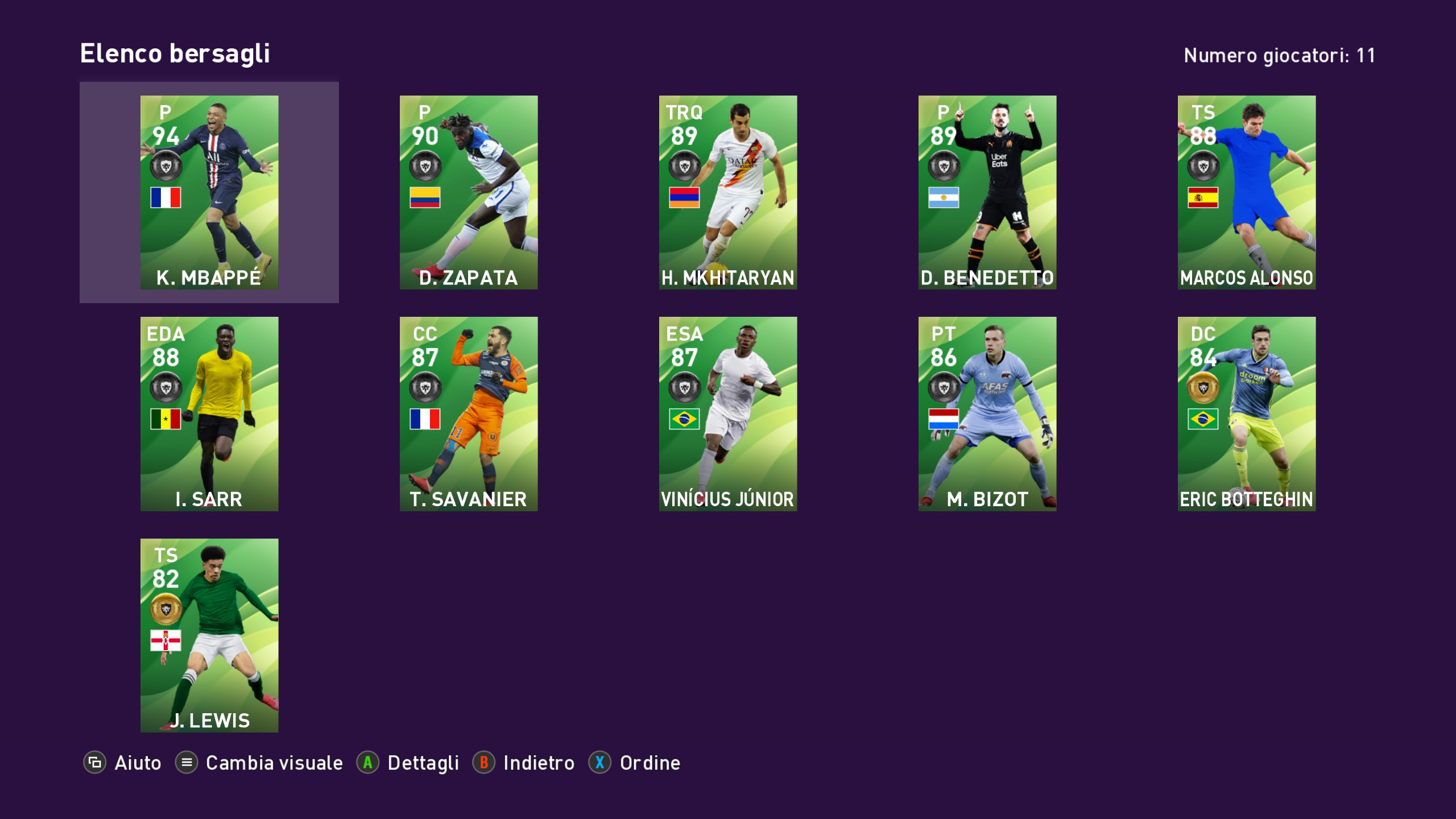Click the gold ball badge on Eric Botteghin card
Image resolution: width=1456 pixels, height=819 pixels.
(1203, 388)
